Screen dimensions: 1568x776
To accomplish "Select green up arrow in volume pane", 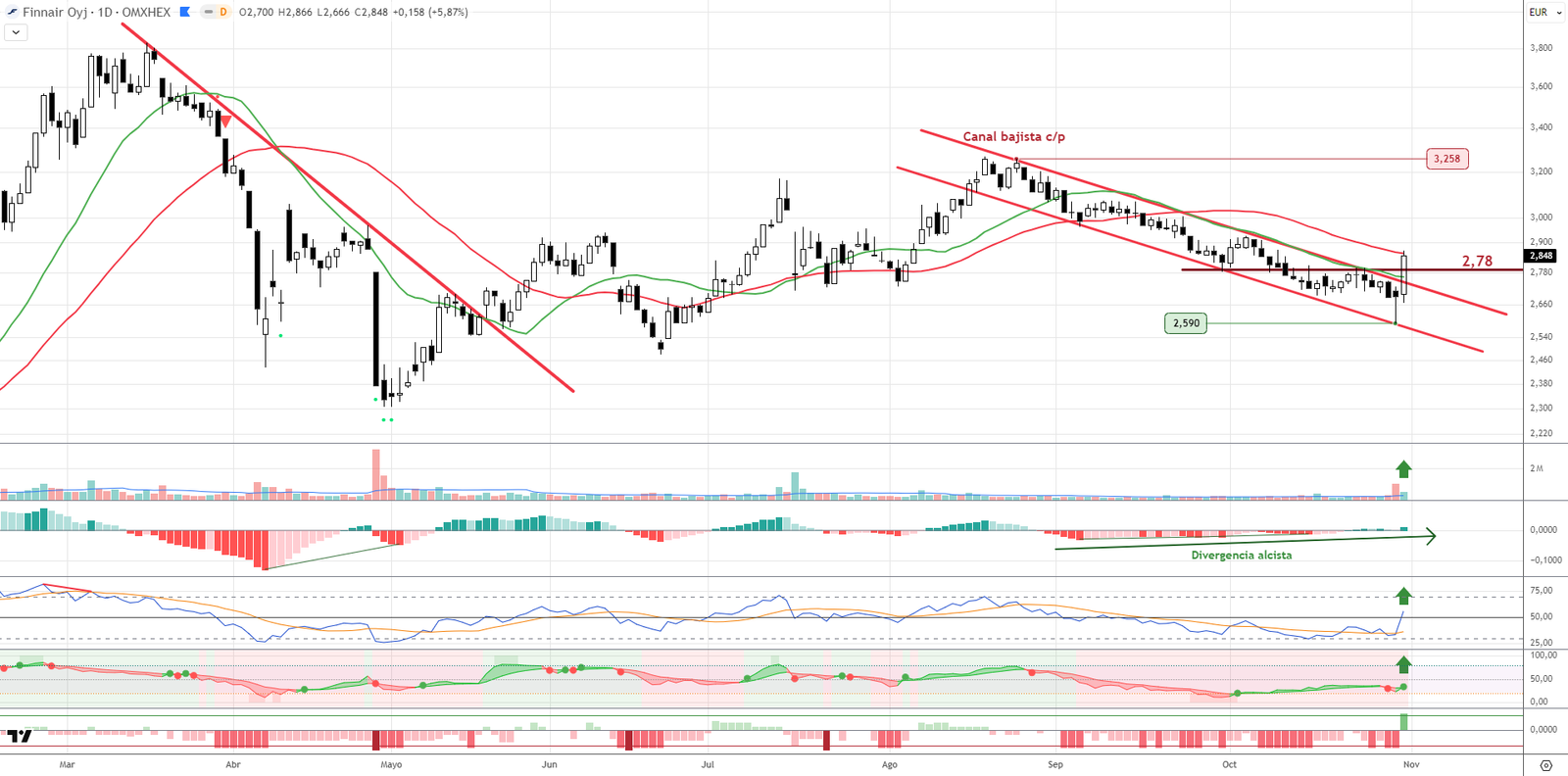I will click(1403, 469).
